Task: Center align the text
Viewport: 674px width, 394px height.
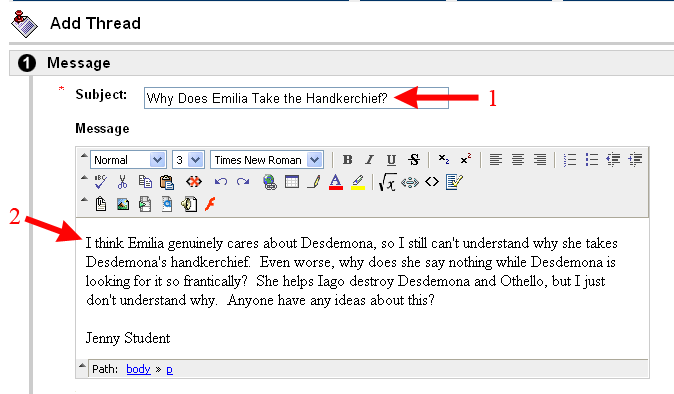Action: (x=518, y=160)
